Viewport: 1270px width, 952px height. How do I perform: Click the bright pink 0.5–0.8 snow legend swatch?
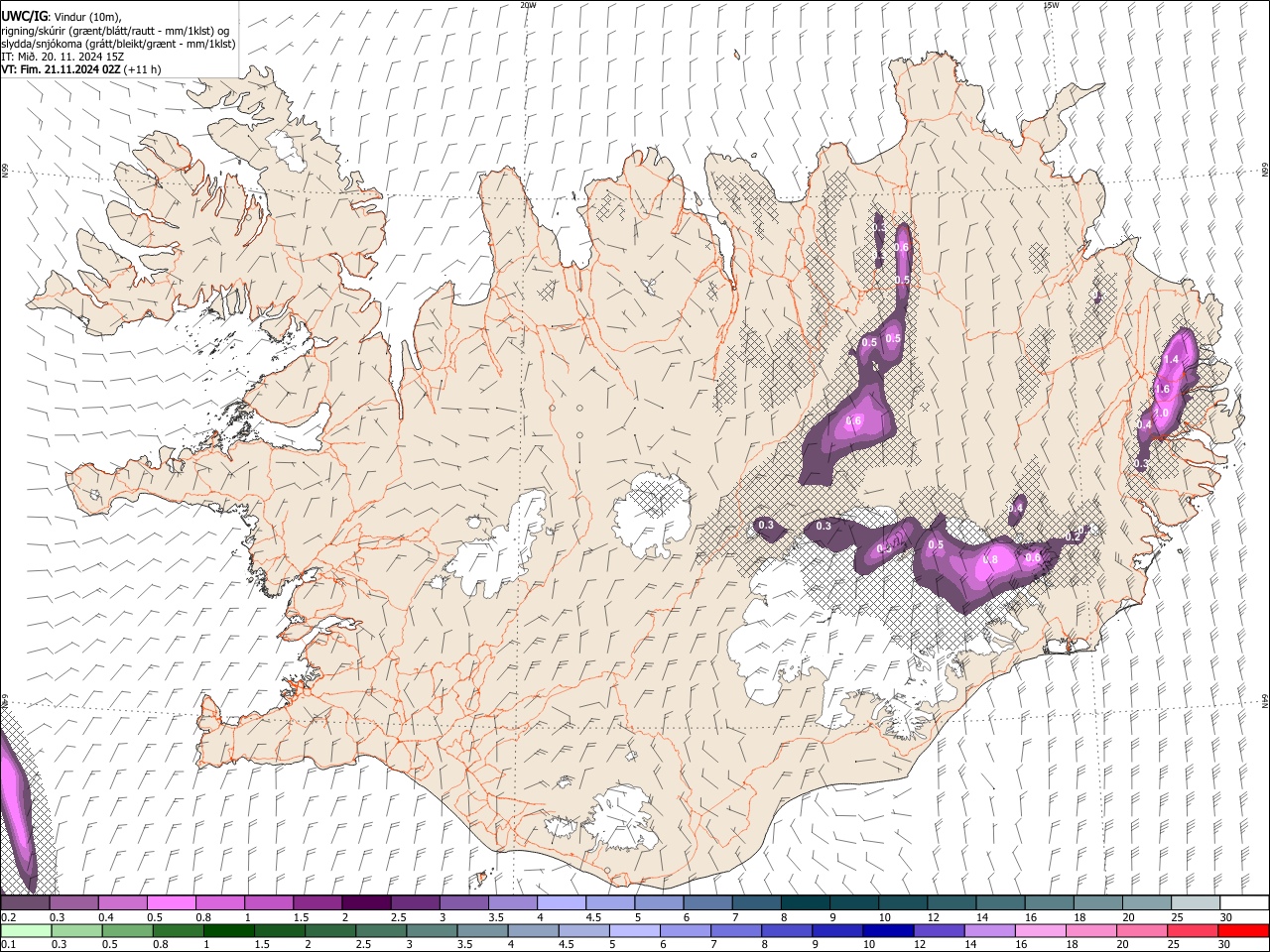172,903
